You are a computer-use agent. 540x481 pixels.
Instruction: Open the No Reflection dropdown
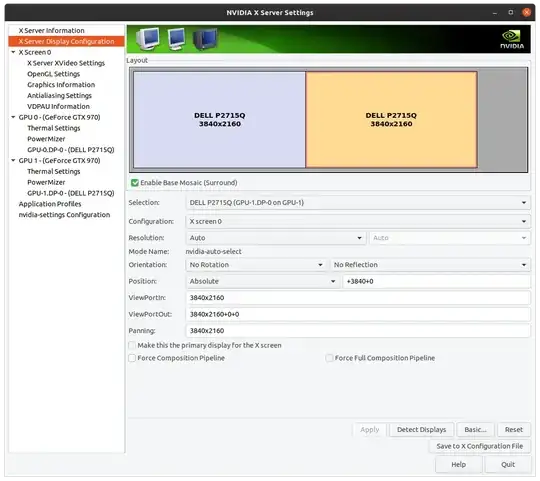[x=430, y=264]
